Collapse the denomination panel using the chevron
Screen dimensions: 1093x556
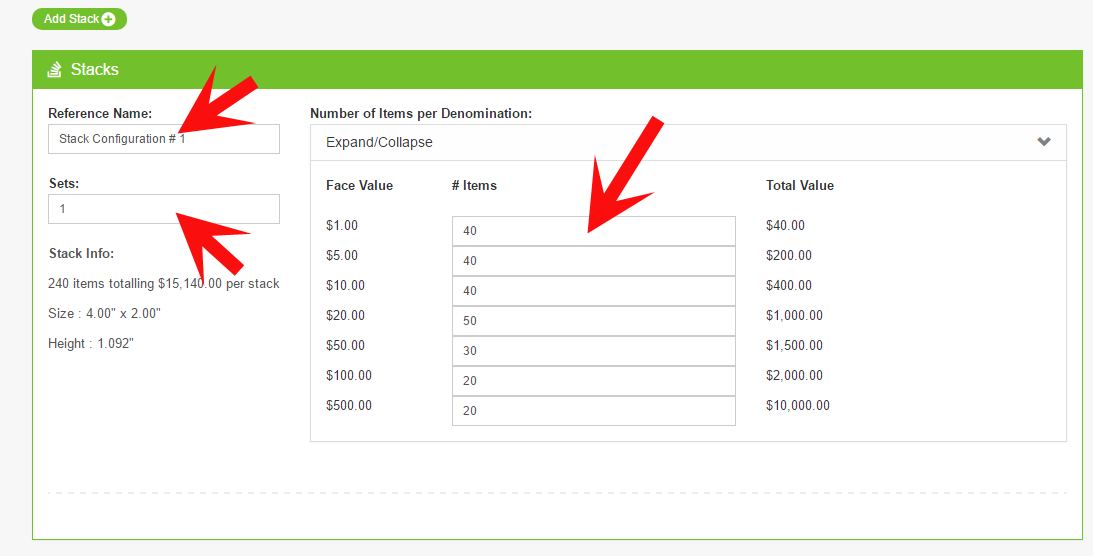[x=1044, y=141]
